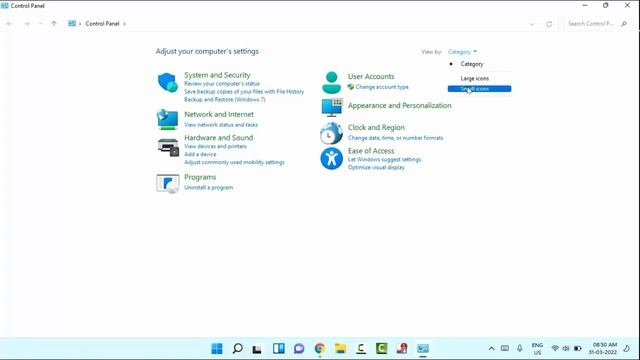Click Optimize visual display
Image resolution: width=640 pixels, height=360 pixels.
[x=376, y=167]
